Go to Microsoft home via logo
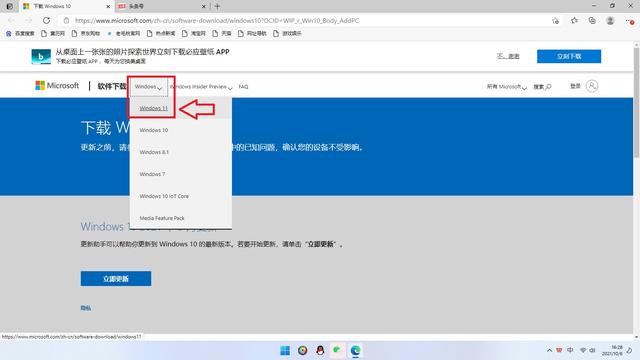The height and width of the screenshot is (360, 640). (x=57, y=86)
